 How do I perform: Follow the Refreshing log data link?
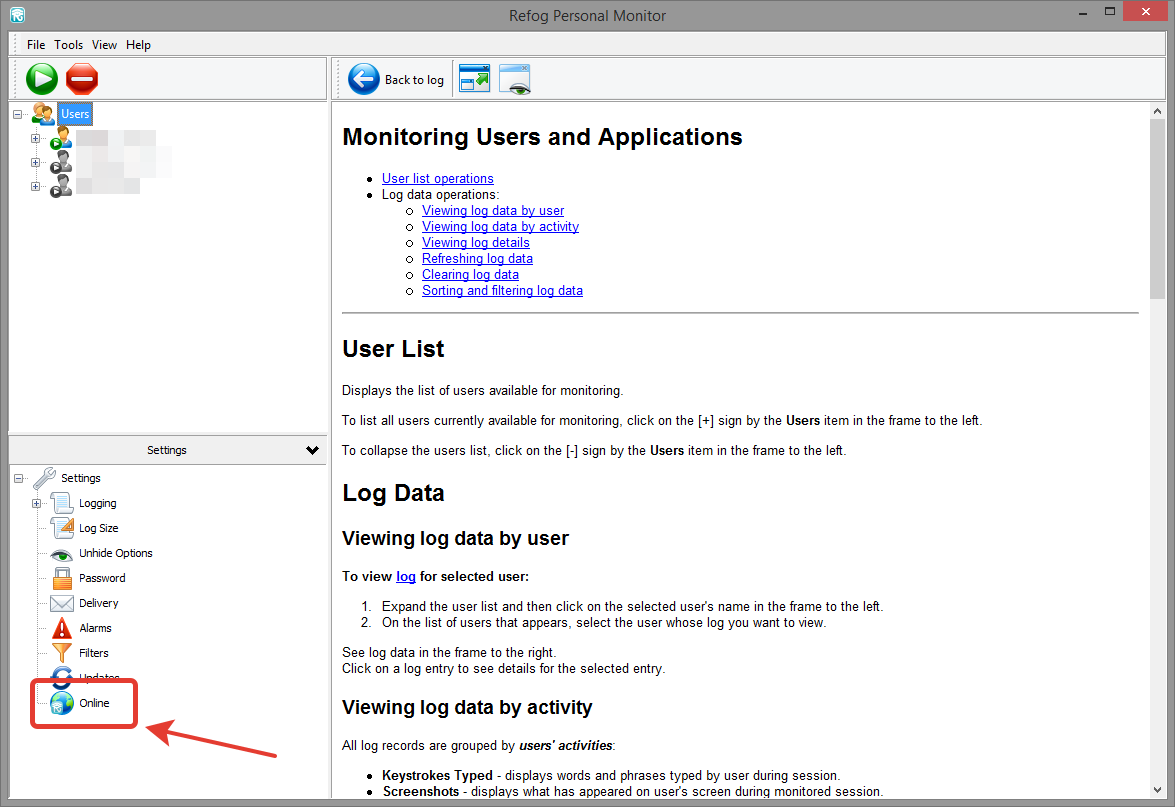pos(477,259)
